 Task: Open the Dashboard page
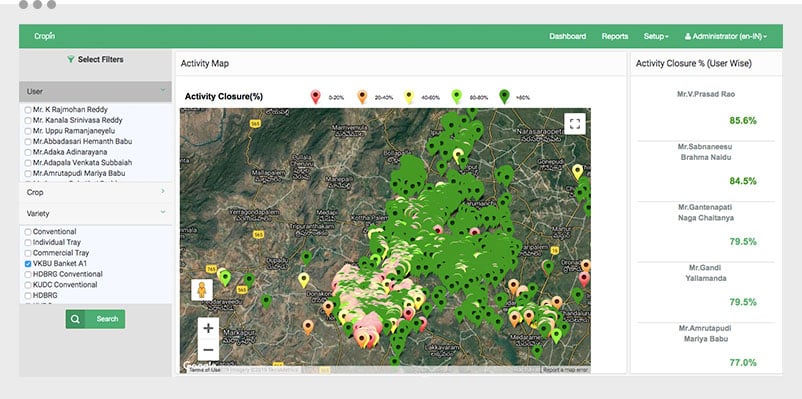[x=567, y=36]
